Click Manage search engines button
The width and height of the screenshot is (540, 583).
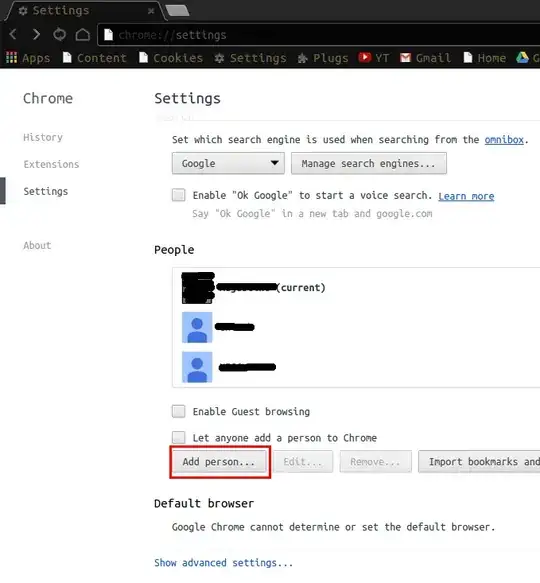[369, 163]
